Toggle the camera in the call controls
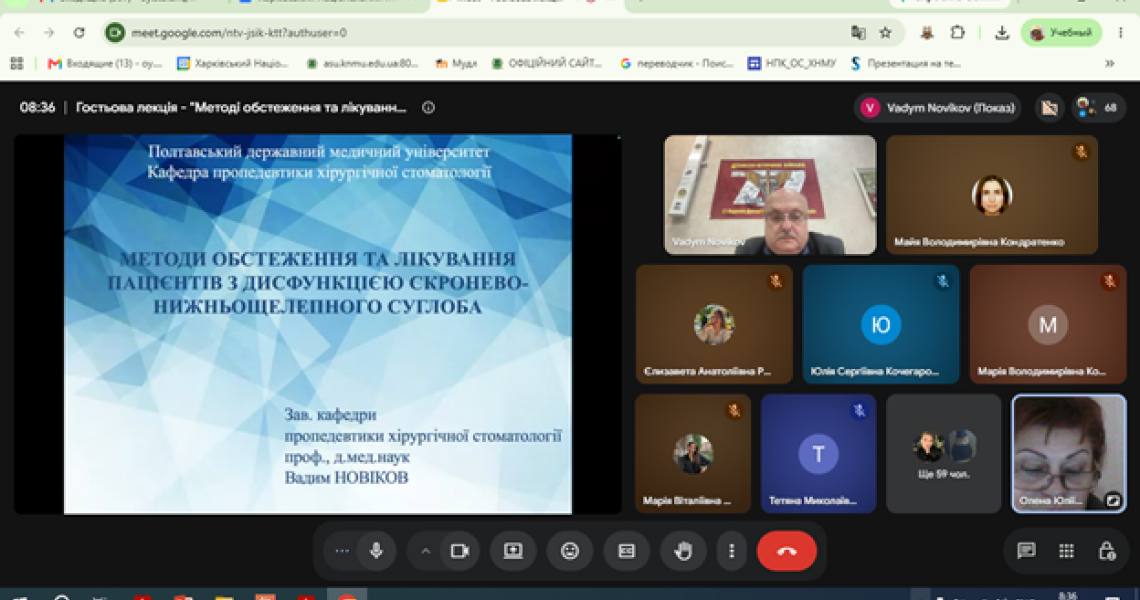Screen dimensions: 1140x600 pyautogui.click(x=459, y=551)
